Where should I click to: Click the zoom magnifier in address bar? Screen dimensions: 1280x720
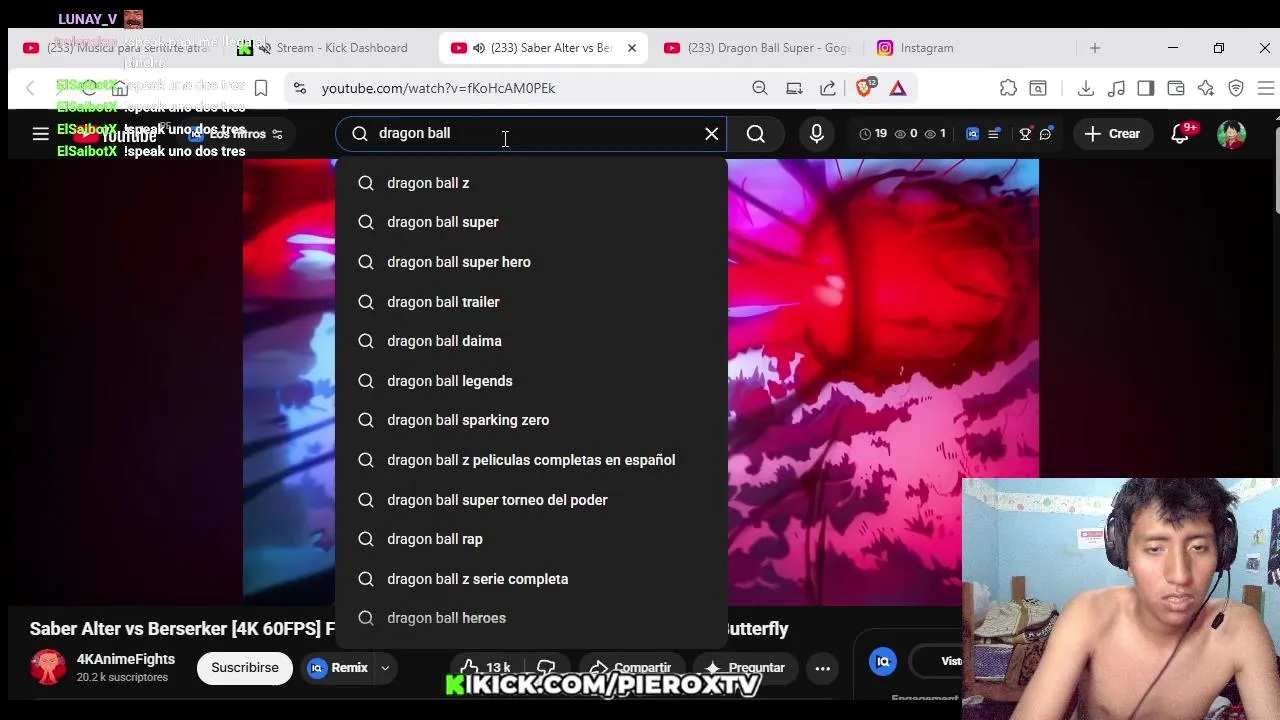760,88
